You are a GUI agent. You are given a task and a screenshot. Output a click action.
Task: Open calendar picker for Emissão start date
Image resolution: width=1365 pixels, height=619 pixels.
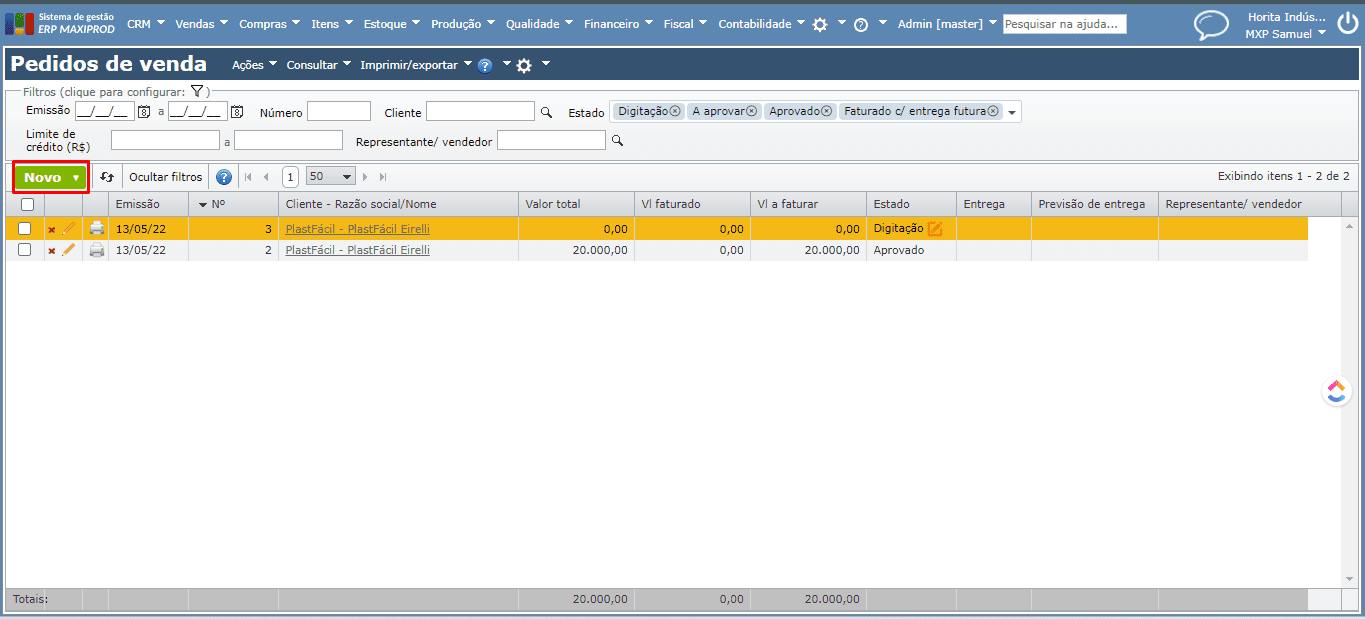(144, 112)
